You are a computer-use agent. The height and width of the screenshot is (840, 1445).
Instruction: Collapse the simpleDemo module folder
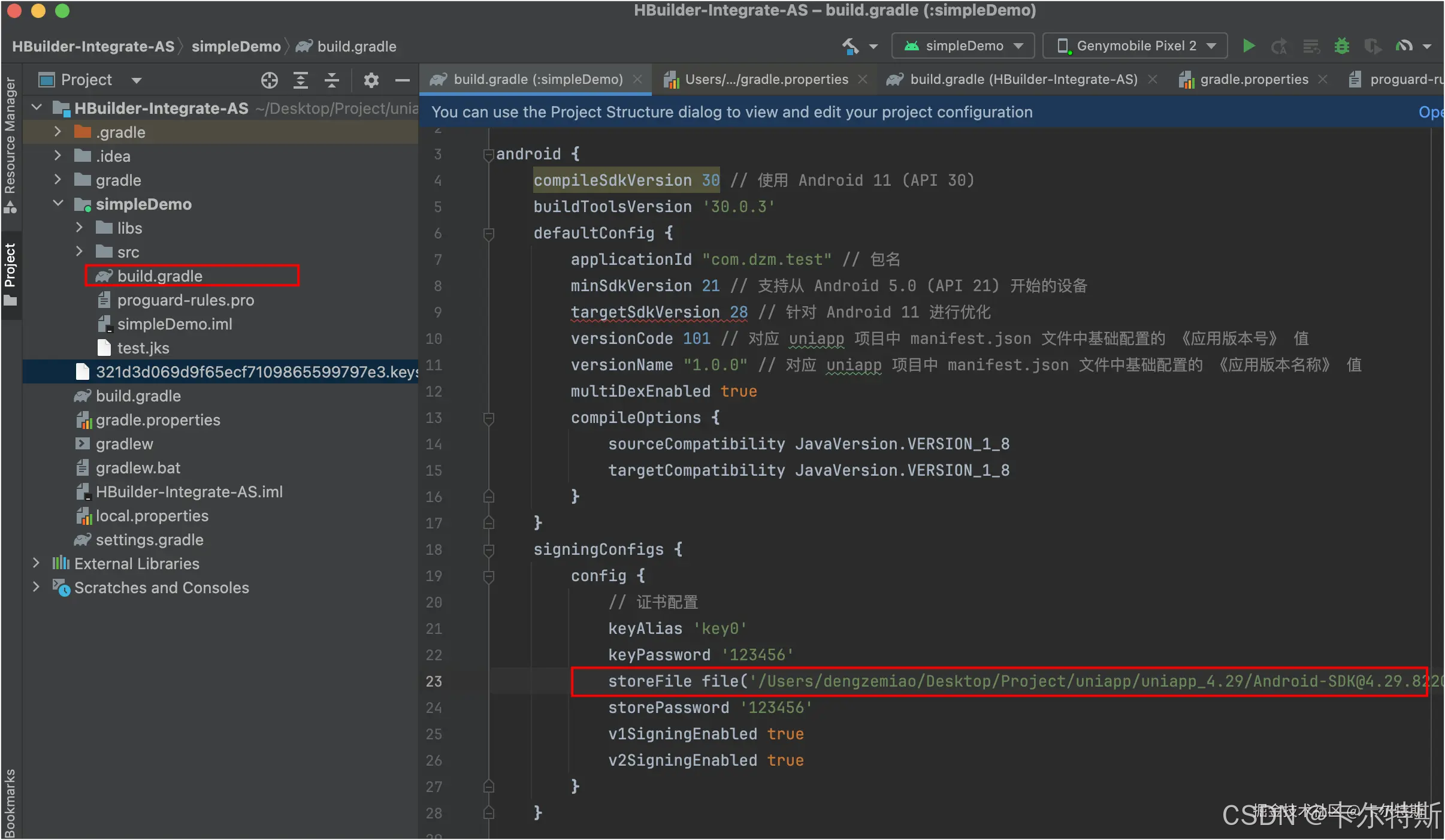[x=58, y=204]
